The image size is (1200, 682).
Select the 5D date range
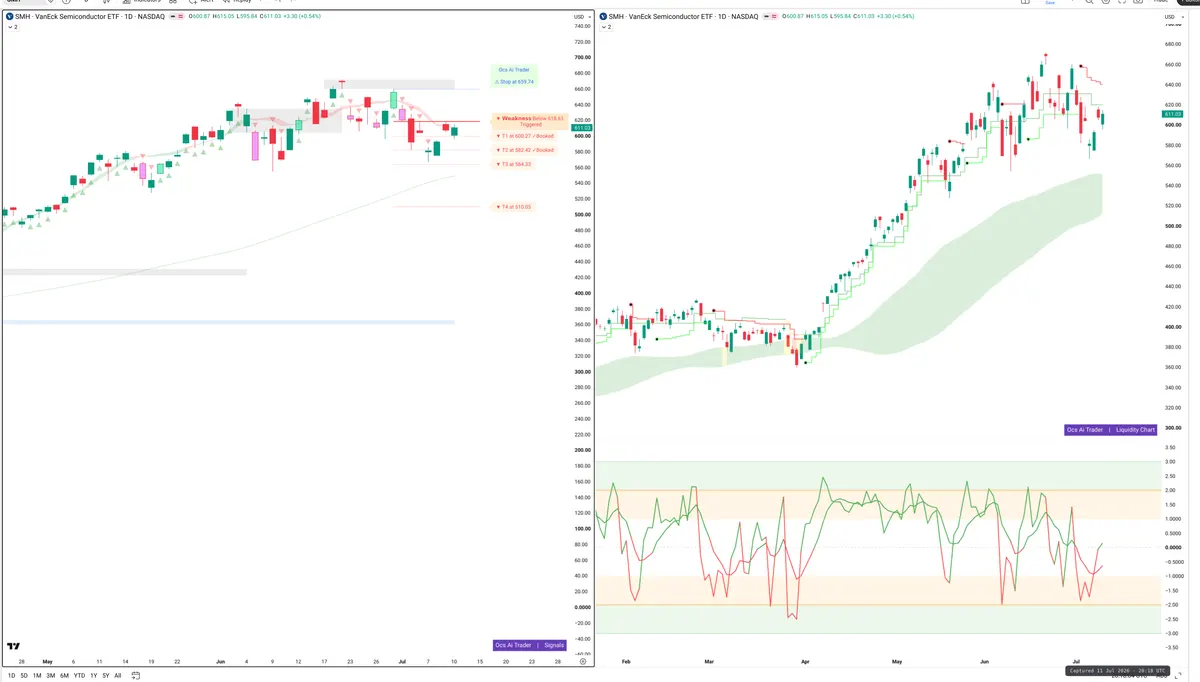pos(23,676)
